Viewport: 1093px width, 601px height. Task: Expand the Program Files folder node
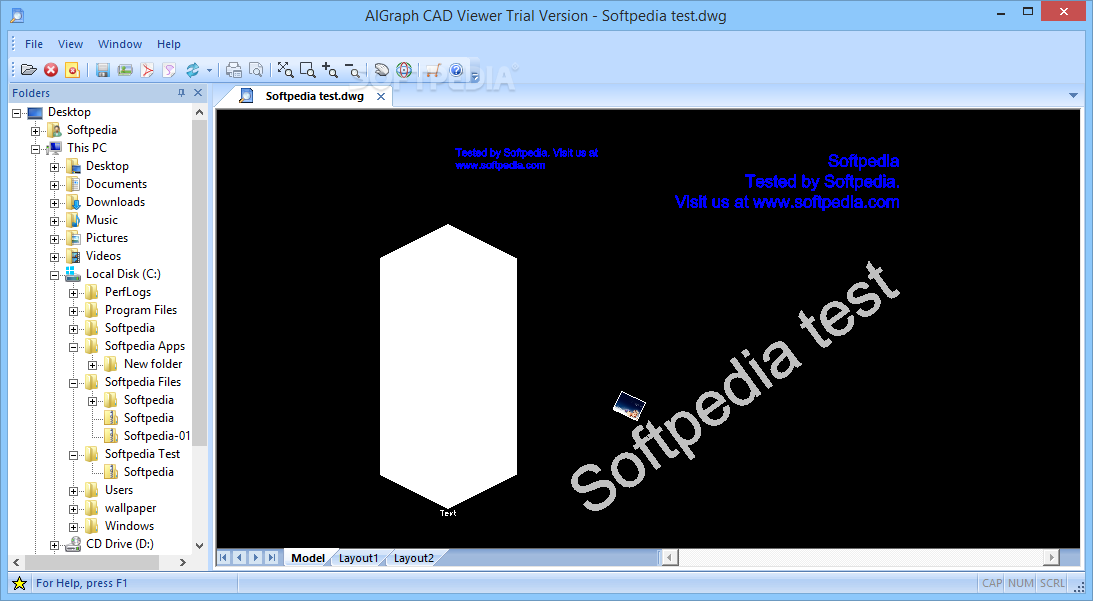point(73,312)
